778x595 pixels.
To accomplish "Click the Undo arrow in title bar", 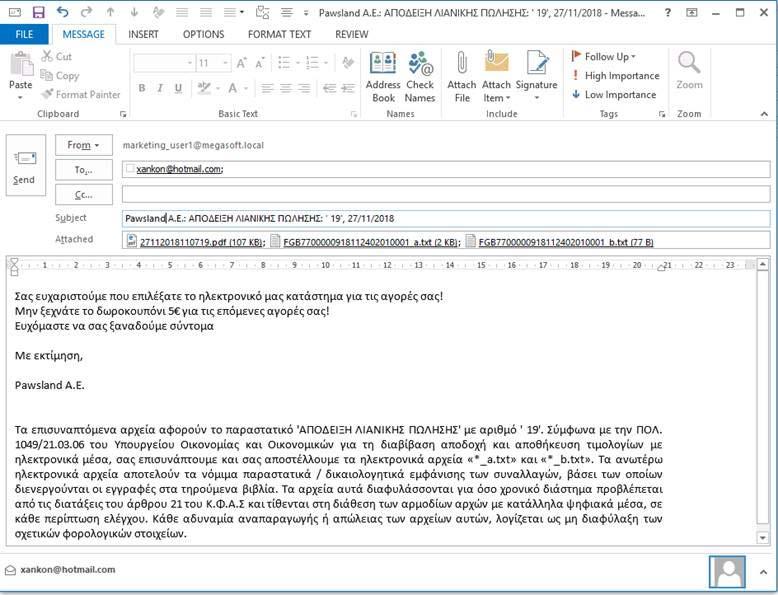I will click(x=63, y=12).
